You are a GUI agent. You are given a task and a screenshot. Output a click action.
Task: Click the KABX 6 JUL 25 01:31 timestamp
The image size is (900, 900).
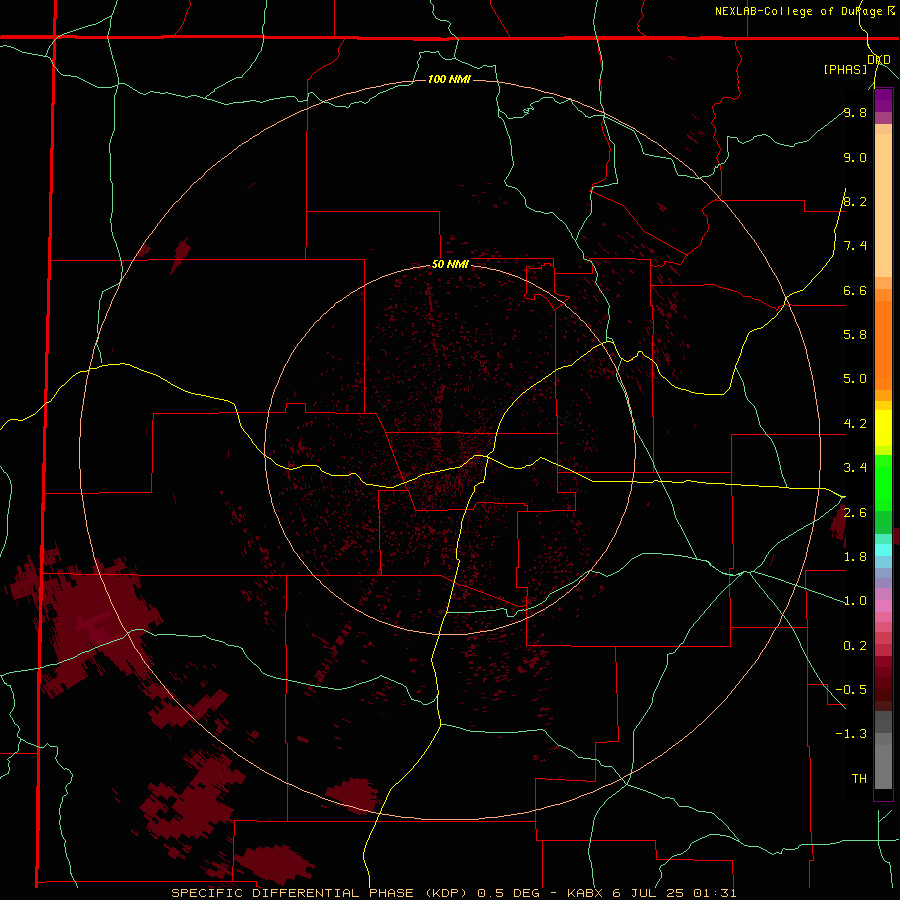click(x=651, y=893)
